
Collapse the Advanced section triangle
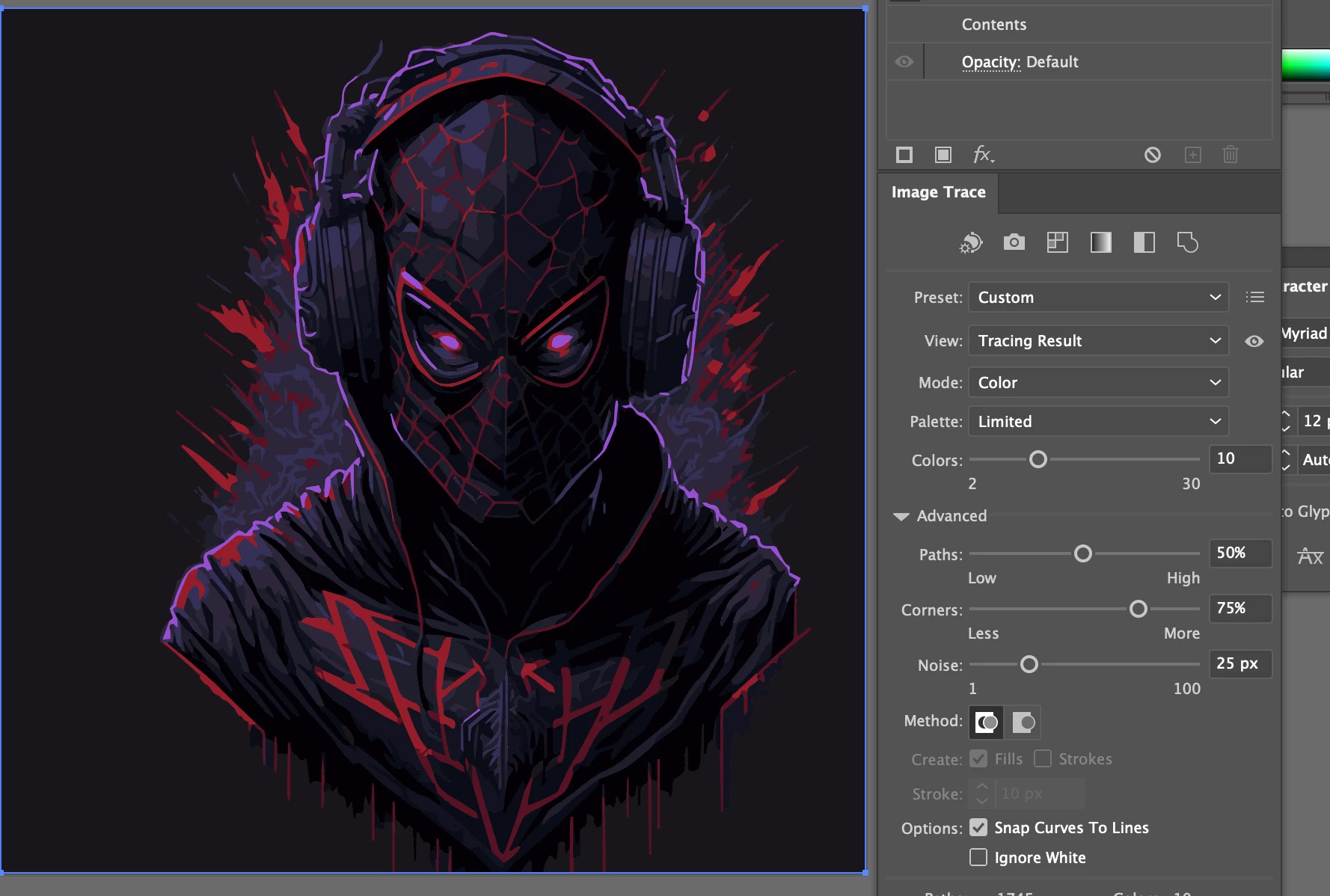(x=901, y=516)
